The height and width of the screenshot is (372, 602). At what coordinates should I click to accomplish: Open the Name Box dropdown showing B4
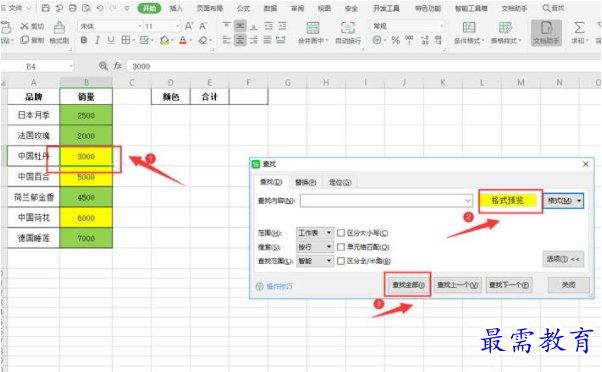click(x=71, y=66)
